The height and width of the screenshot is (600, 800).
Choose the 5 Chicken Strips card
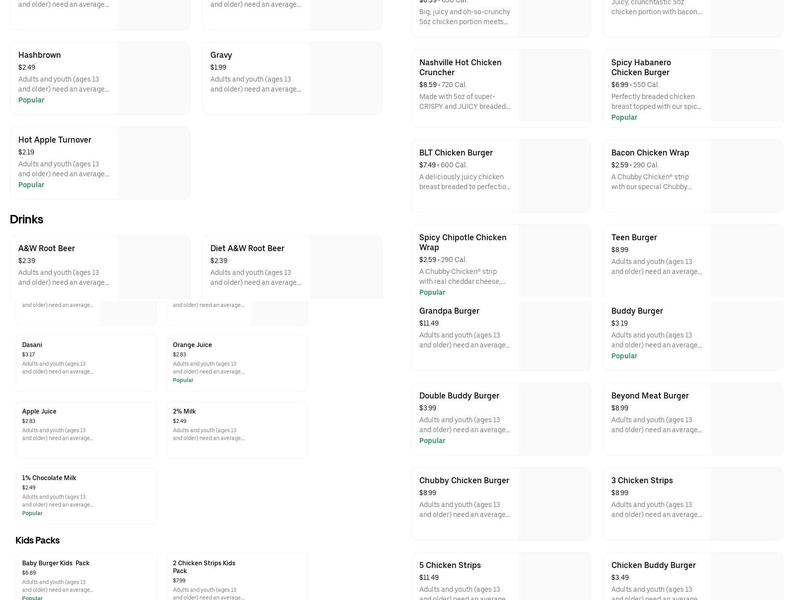coord(501,577)
